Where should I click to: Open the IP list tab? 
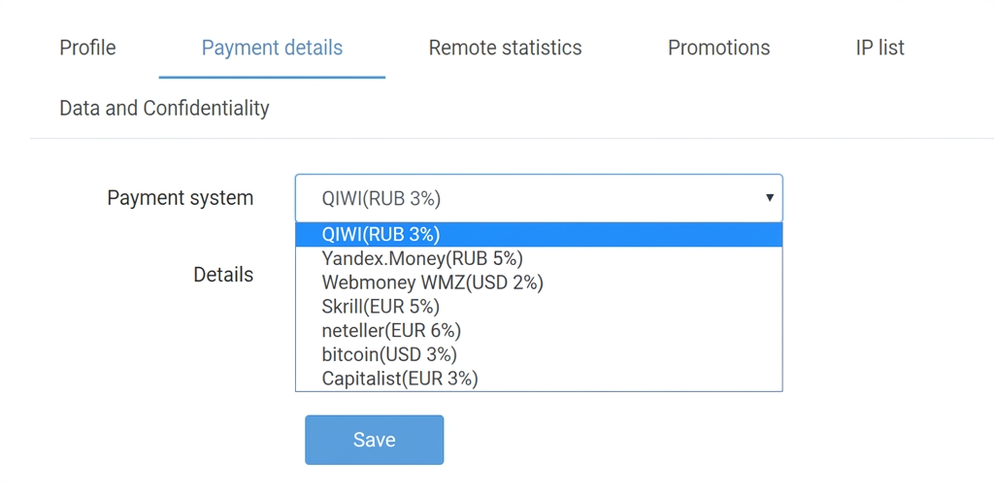(880, 48)
